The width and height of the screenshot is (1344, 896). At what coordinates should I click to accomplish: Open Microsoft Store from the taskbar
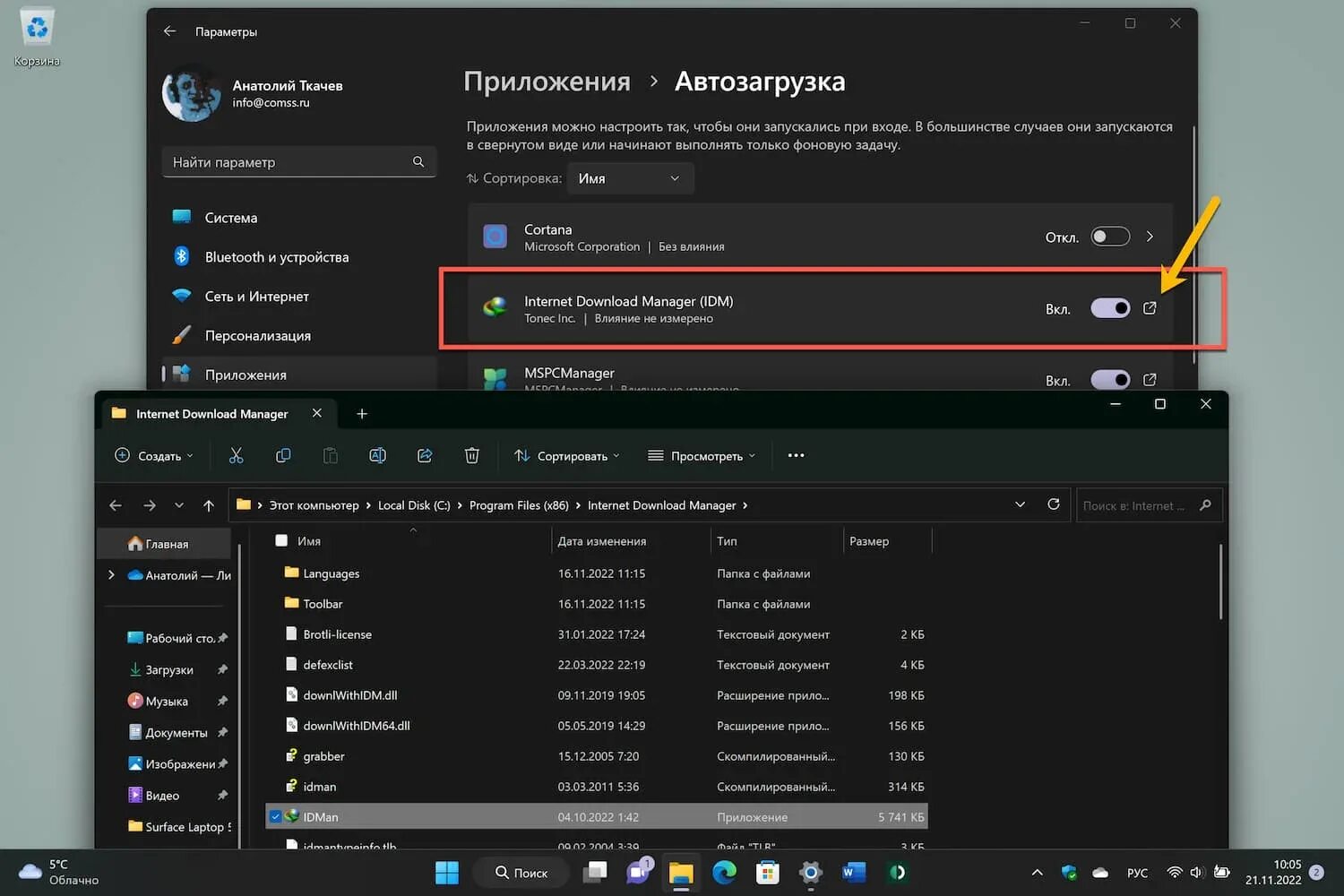(768, 873)
